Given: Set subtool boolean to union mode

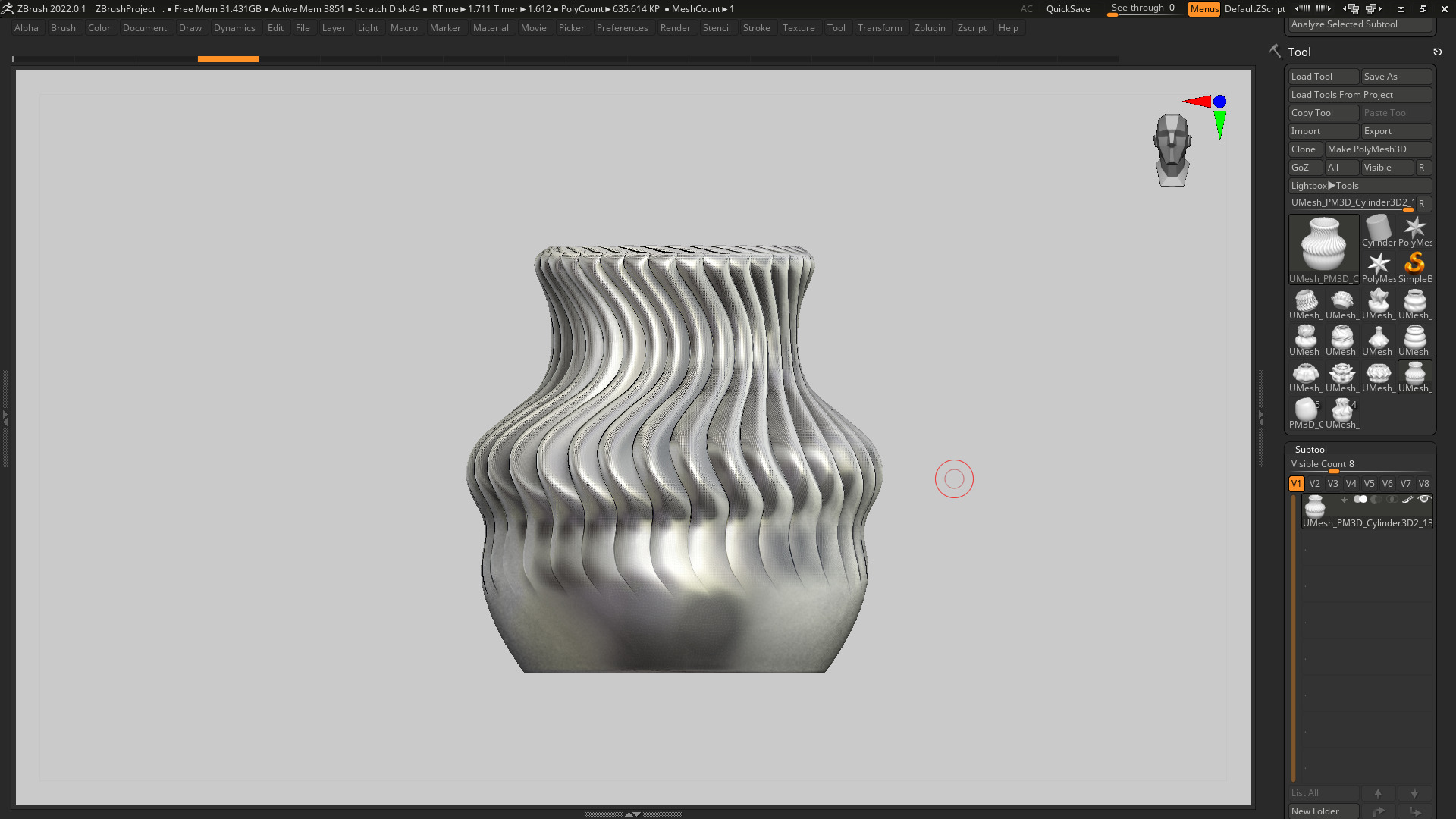Looking at the screenshot, I should pyautogui.click(x=1360, y=499).
